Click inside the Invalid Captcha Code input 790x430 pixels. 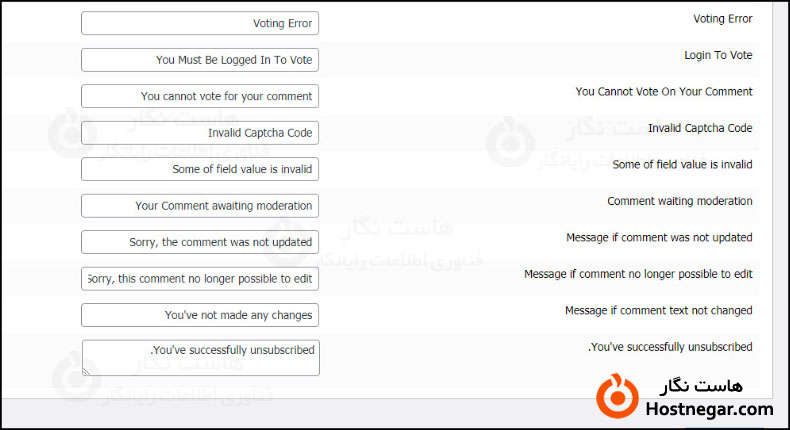[x=200, y=133]
